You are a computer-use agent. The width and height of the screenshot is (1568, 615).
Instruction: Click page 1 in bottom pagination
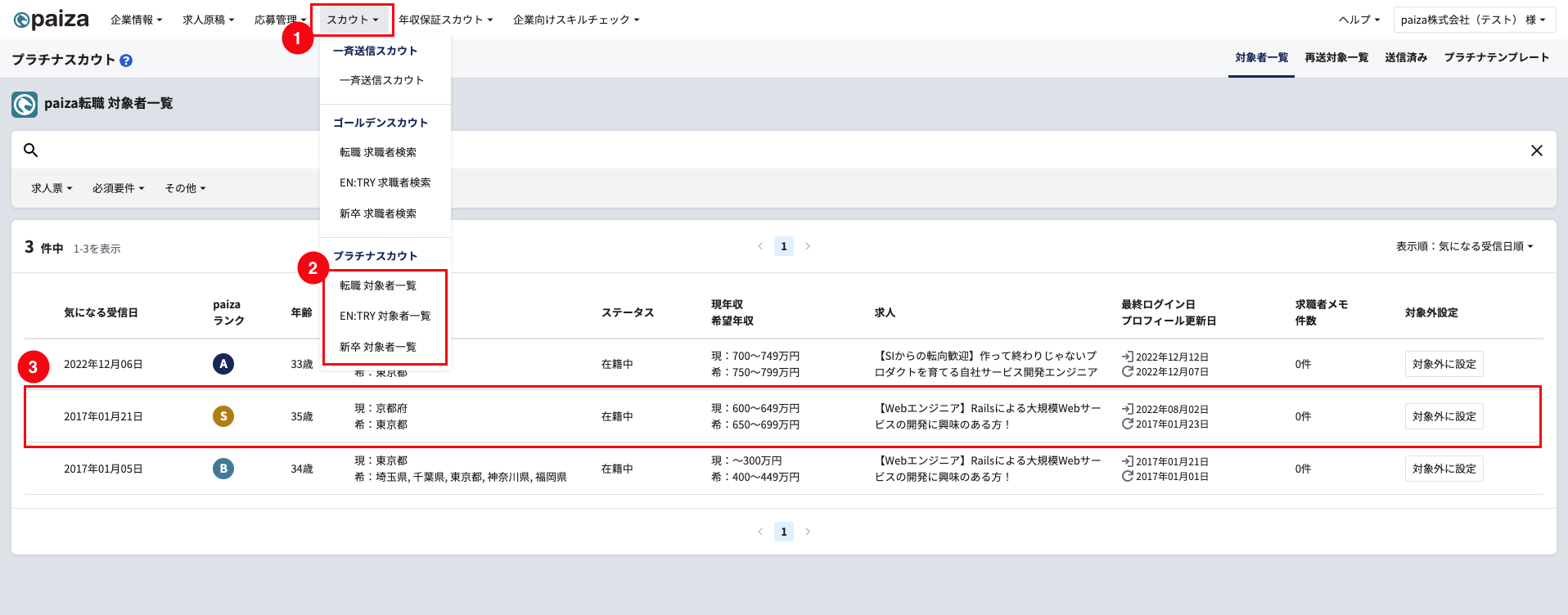click(x=784, y=532)
